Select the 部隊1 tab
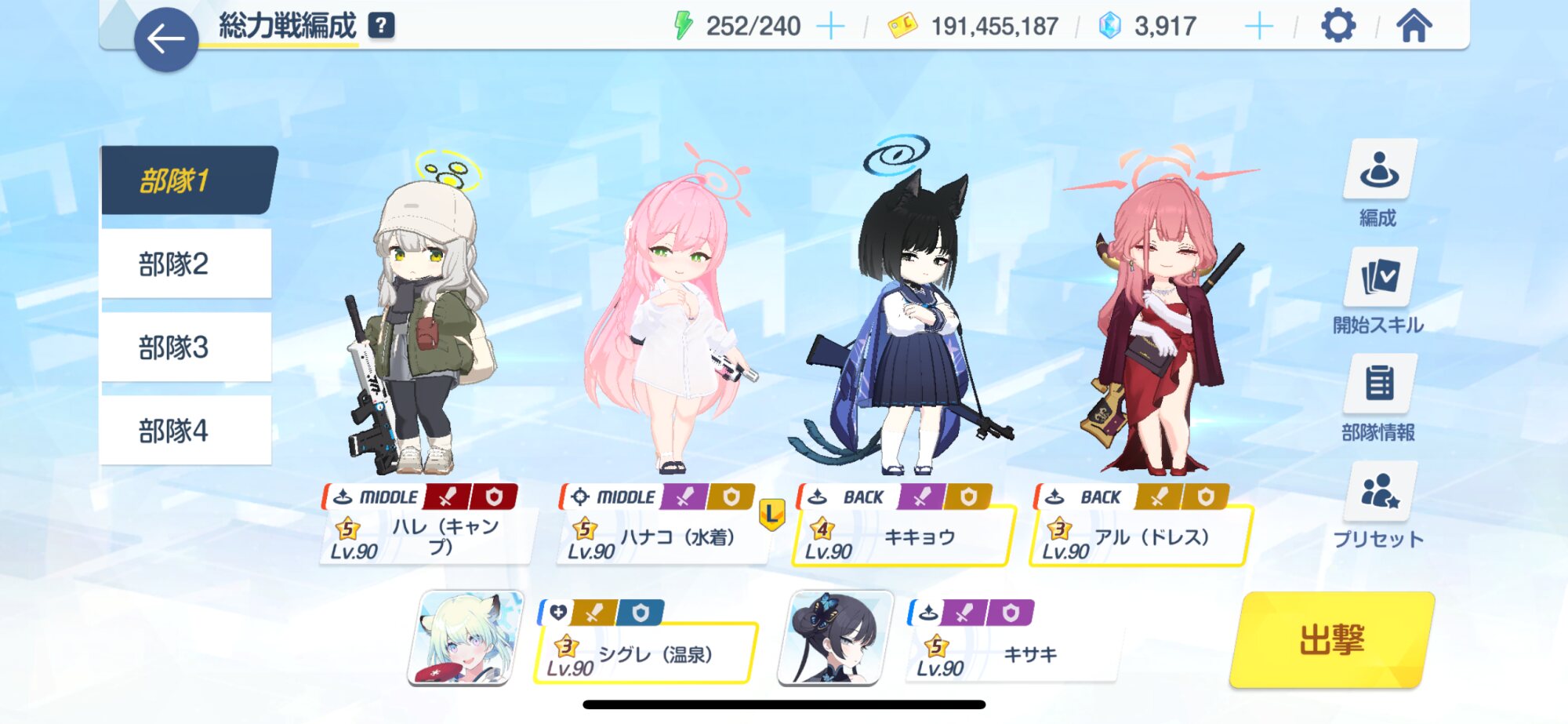1568x724 pixels. (x=188, y=180)
